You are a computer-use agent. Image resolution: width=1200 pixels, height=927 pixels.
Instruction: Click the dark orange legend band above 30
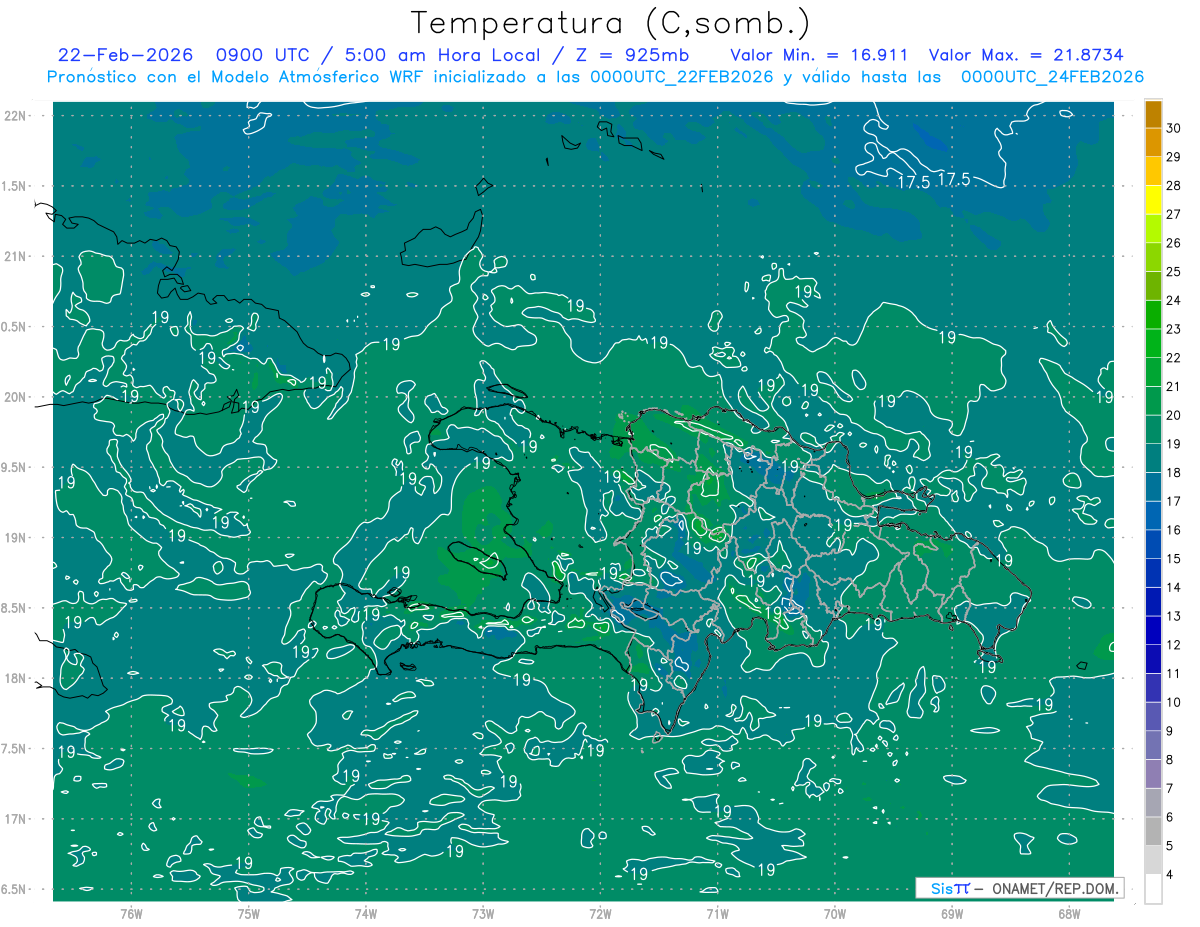(x=1153, y=114)
